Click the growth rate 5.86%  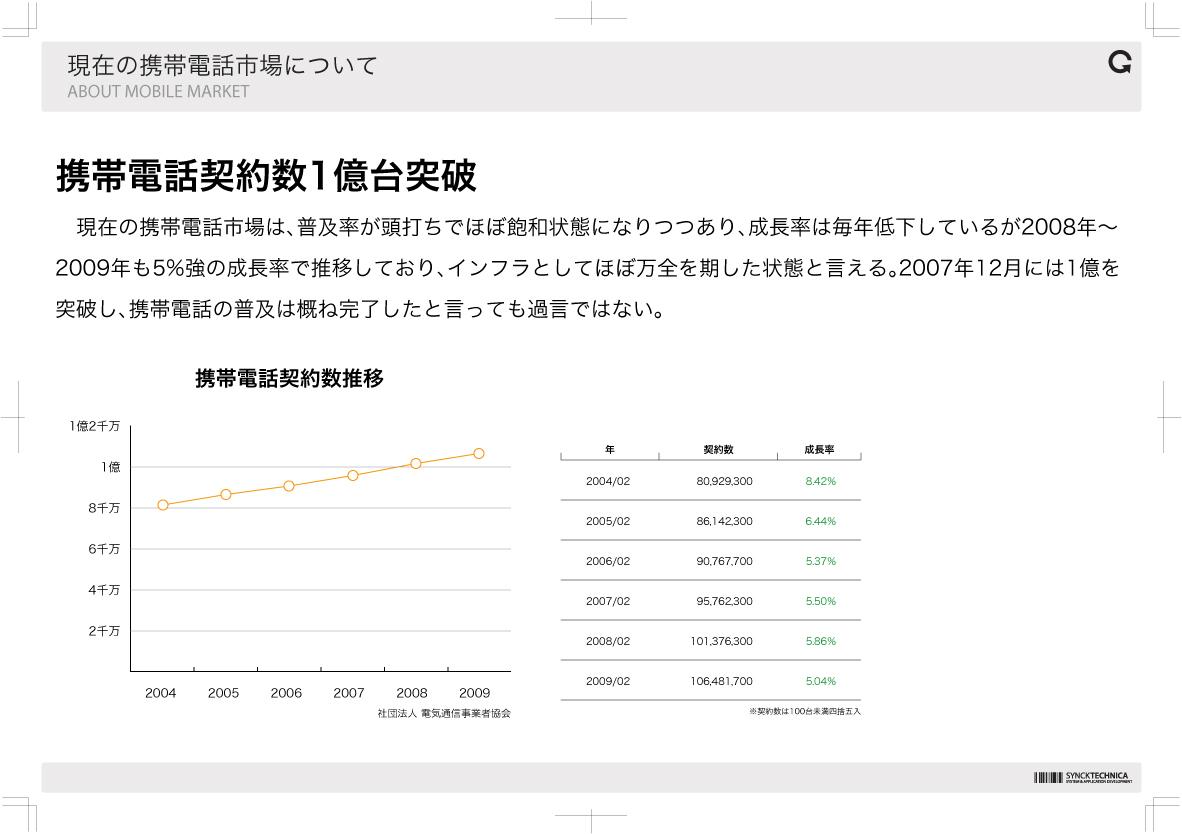(821, 641)
